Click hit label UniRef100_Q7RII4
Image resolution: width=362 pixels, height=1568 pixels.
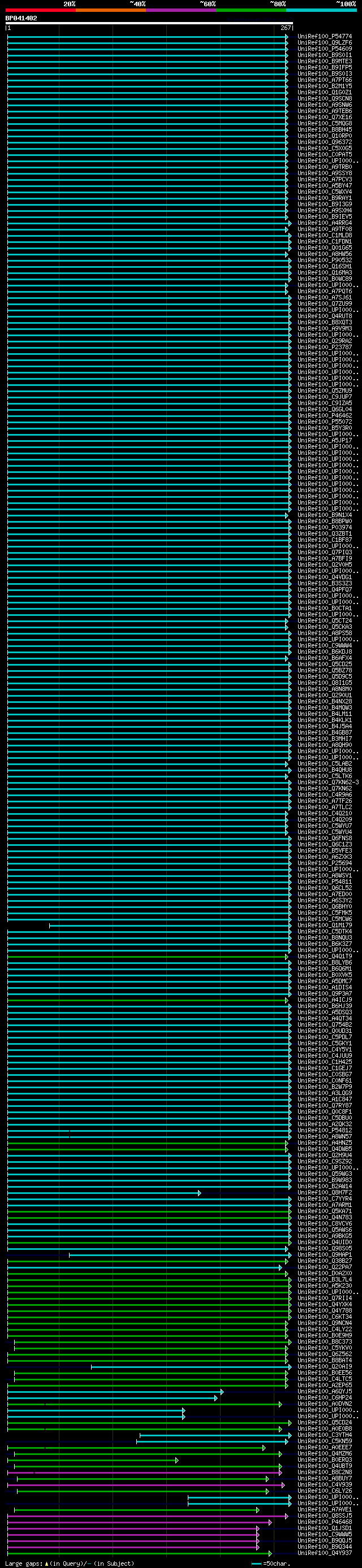click(x=325, y=1298)
